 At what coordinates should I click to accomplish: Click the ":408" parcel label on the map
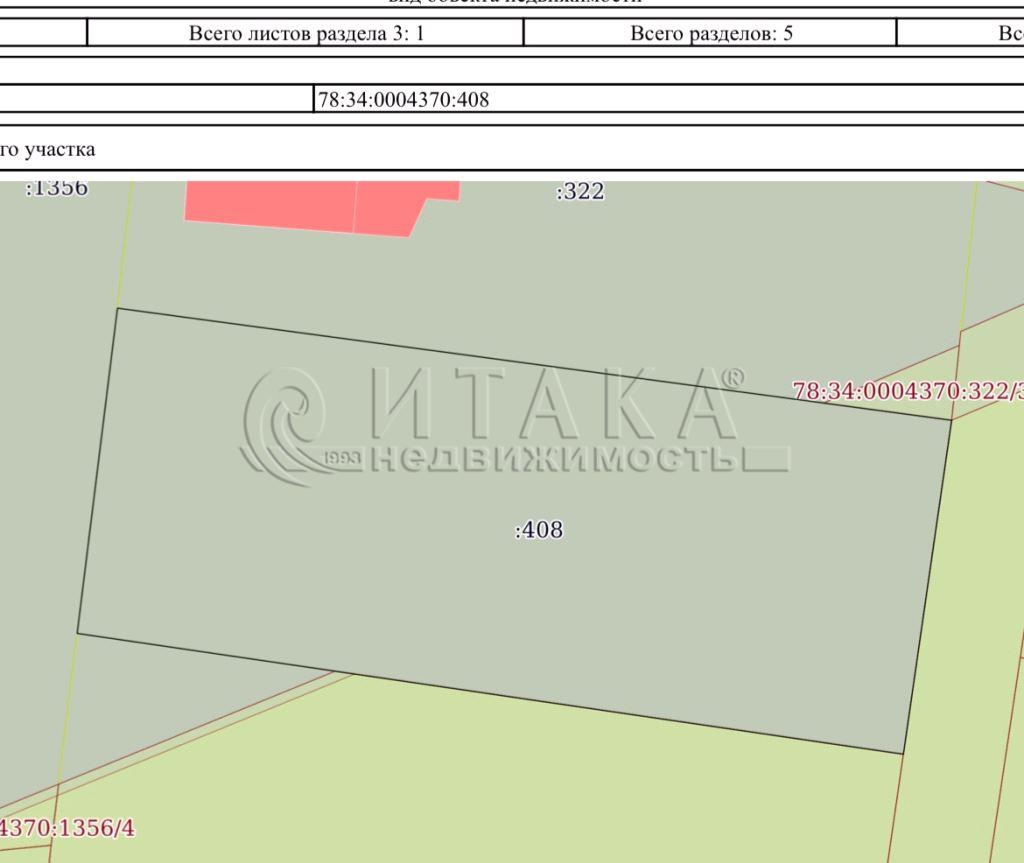(539, 529)
